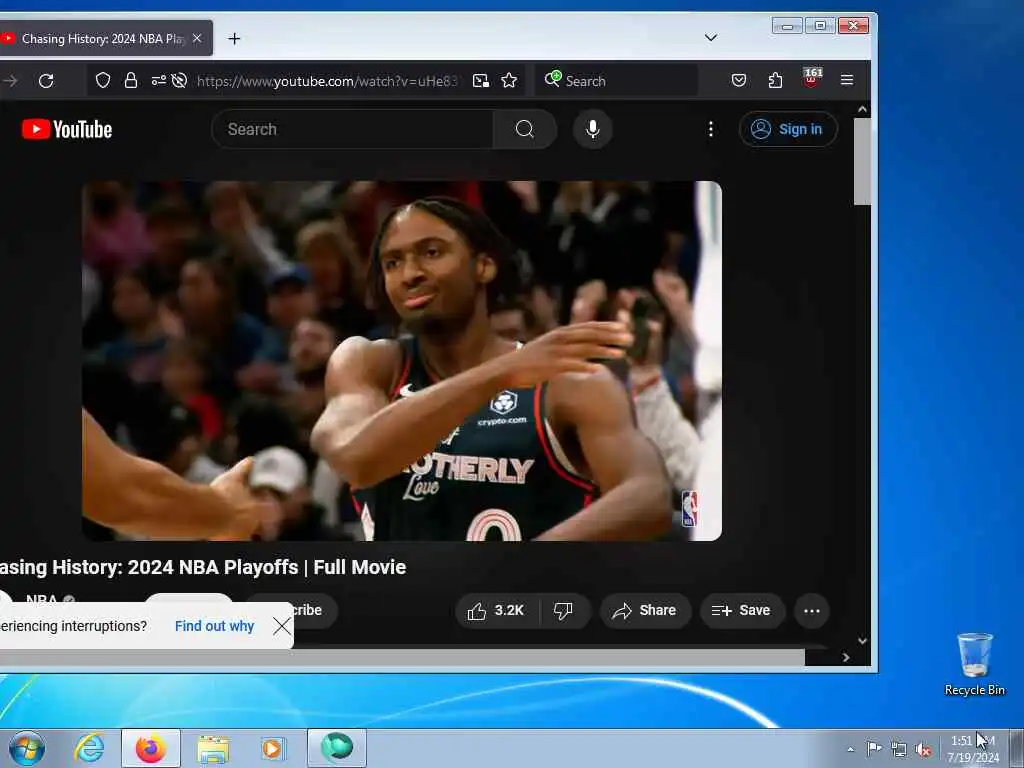Toggle picture-in-picture icon in address bar

(x=481, y=80)
